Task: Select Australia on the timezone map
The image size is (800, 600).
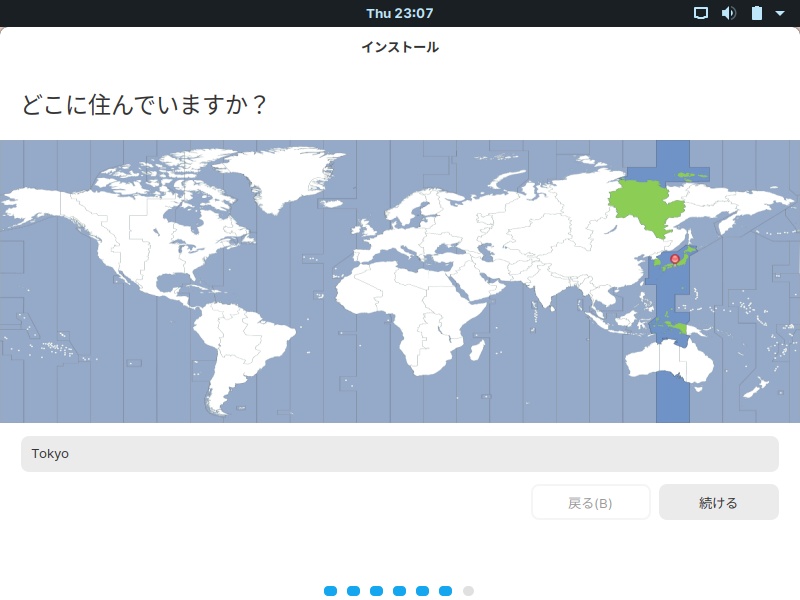Action: point(668,361)
